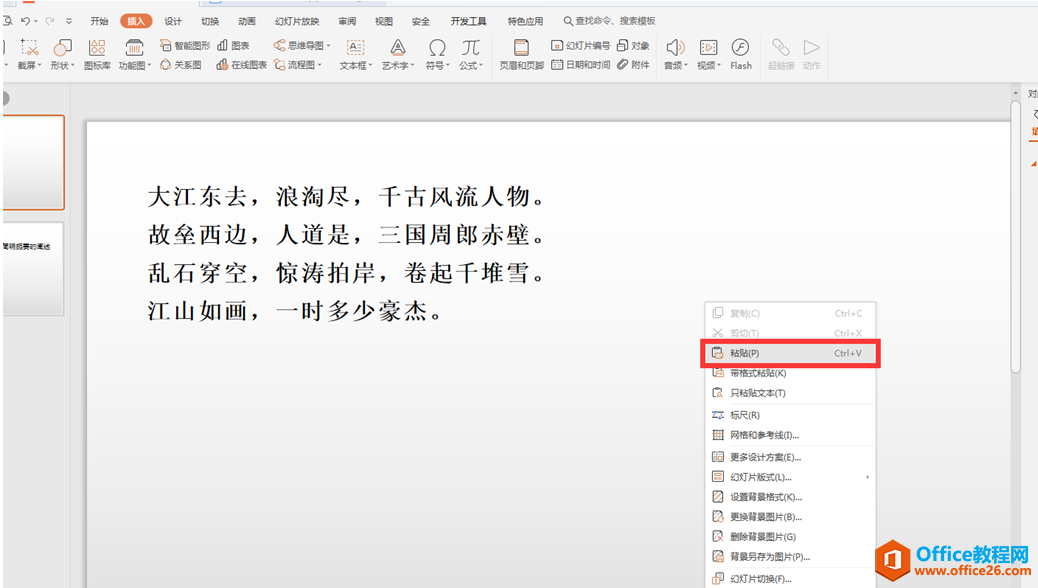Click 设置背景格式 to format the background
Screen dimensions: 1038x588
766,496
